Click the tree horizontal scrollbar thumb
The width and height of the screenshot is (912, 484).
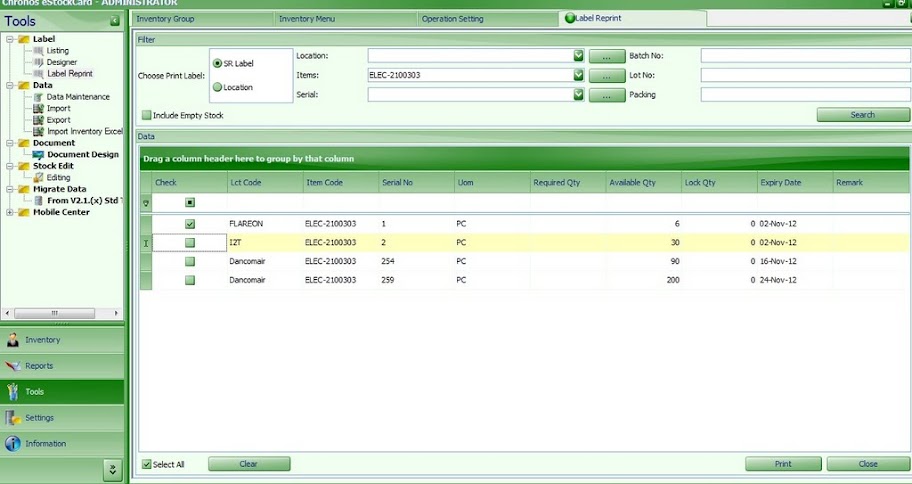click(54, 313)
